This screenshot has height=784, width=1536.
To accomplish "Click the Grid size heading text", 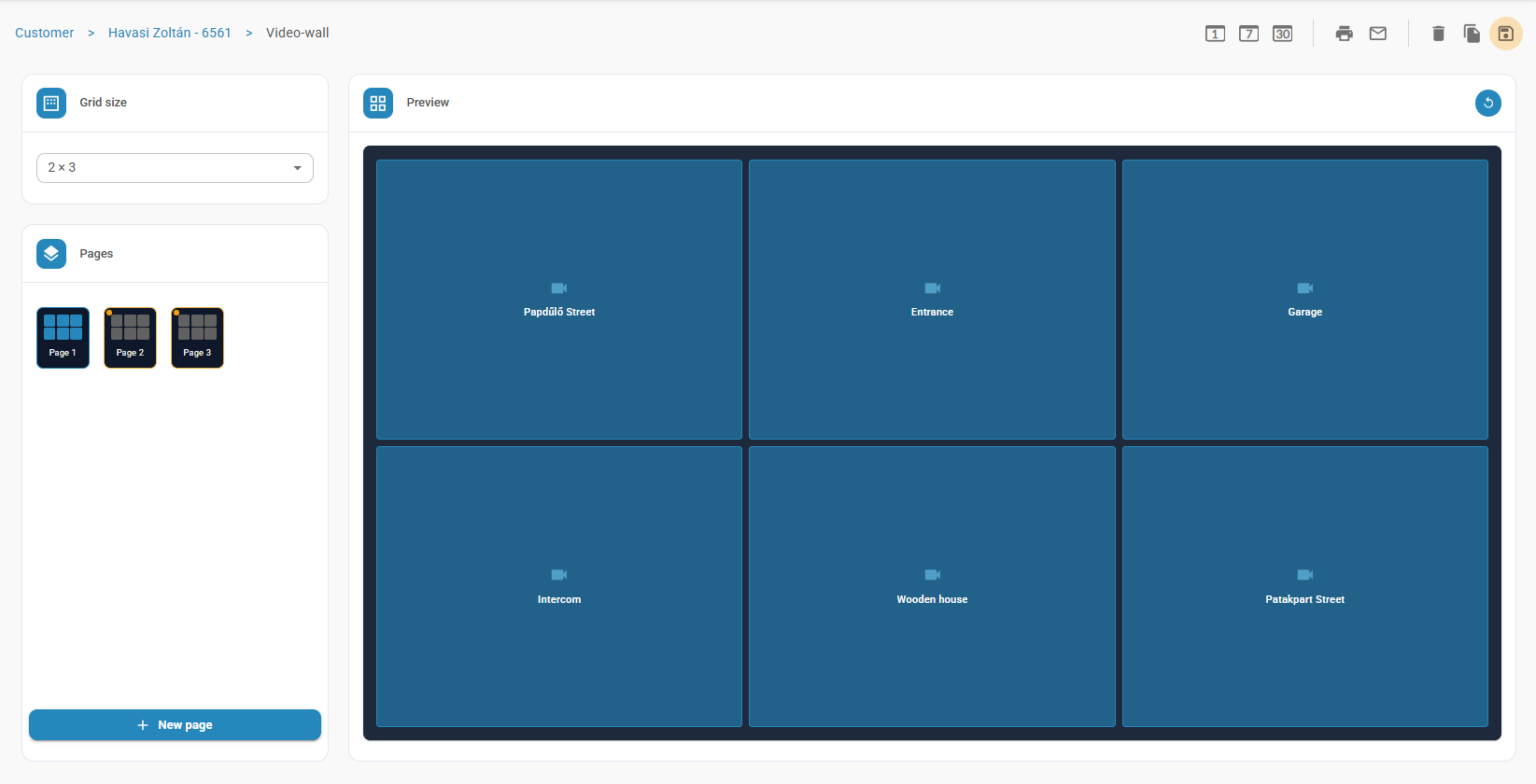I will [x=103, y=103].
